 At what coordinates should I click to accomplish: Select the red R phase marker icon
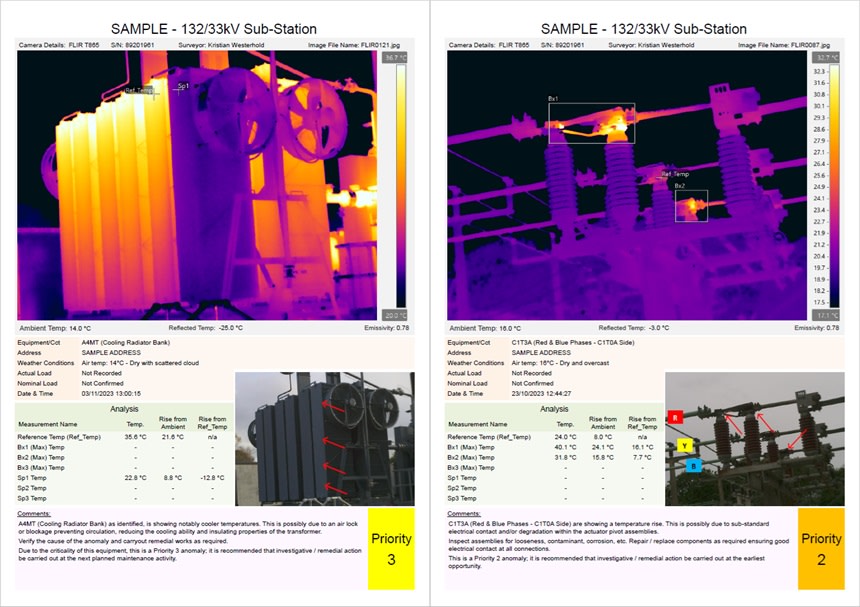tap(675, 417)
